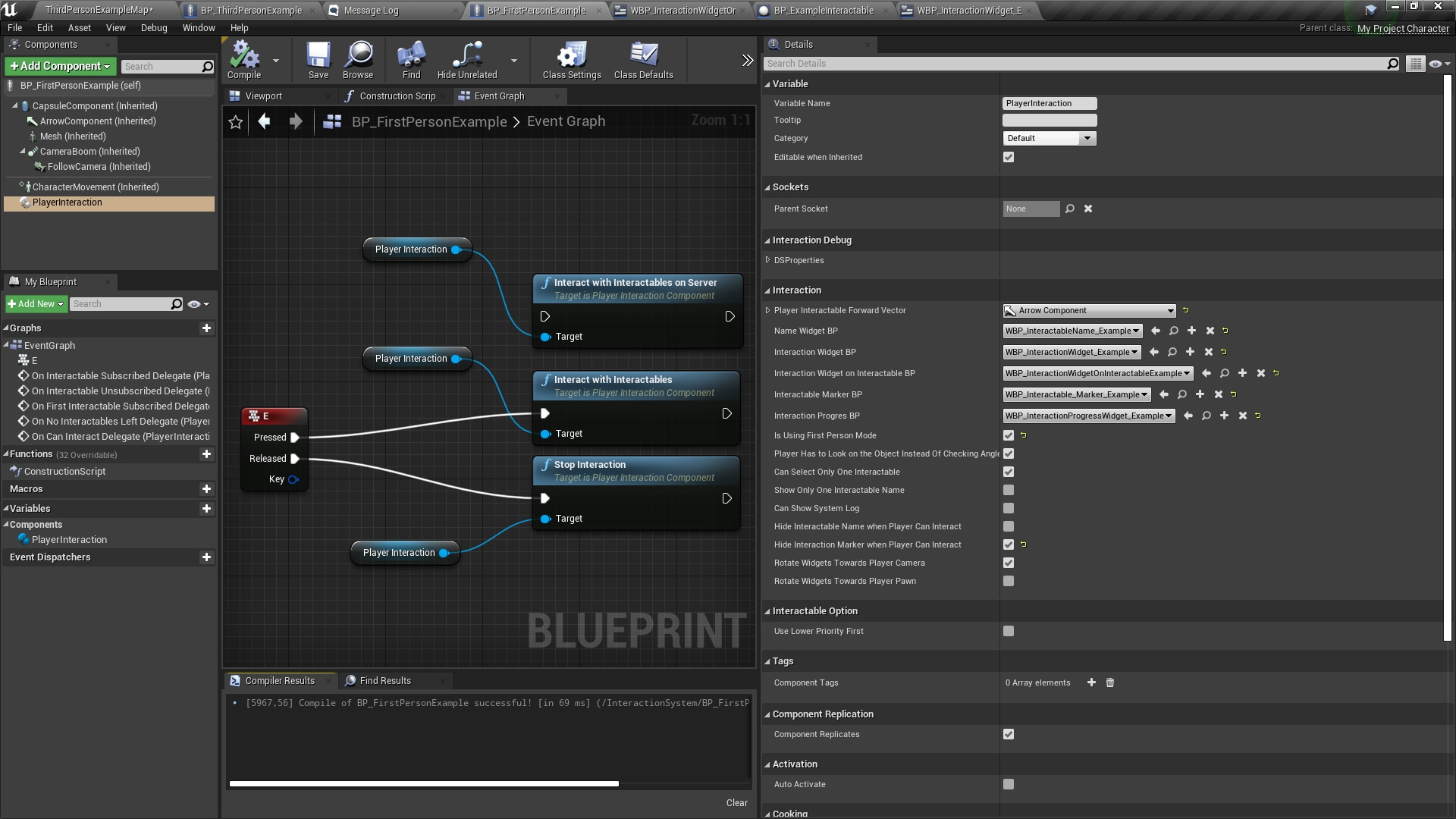Image resolution: width=1456 pixels, height=819 pixels.
Task: Open the Player Interactable Forward Vector dropdown
Action: [x=1087, y=310]
